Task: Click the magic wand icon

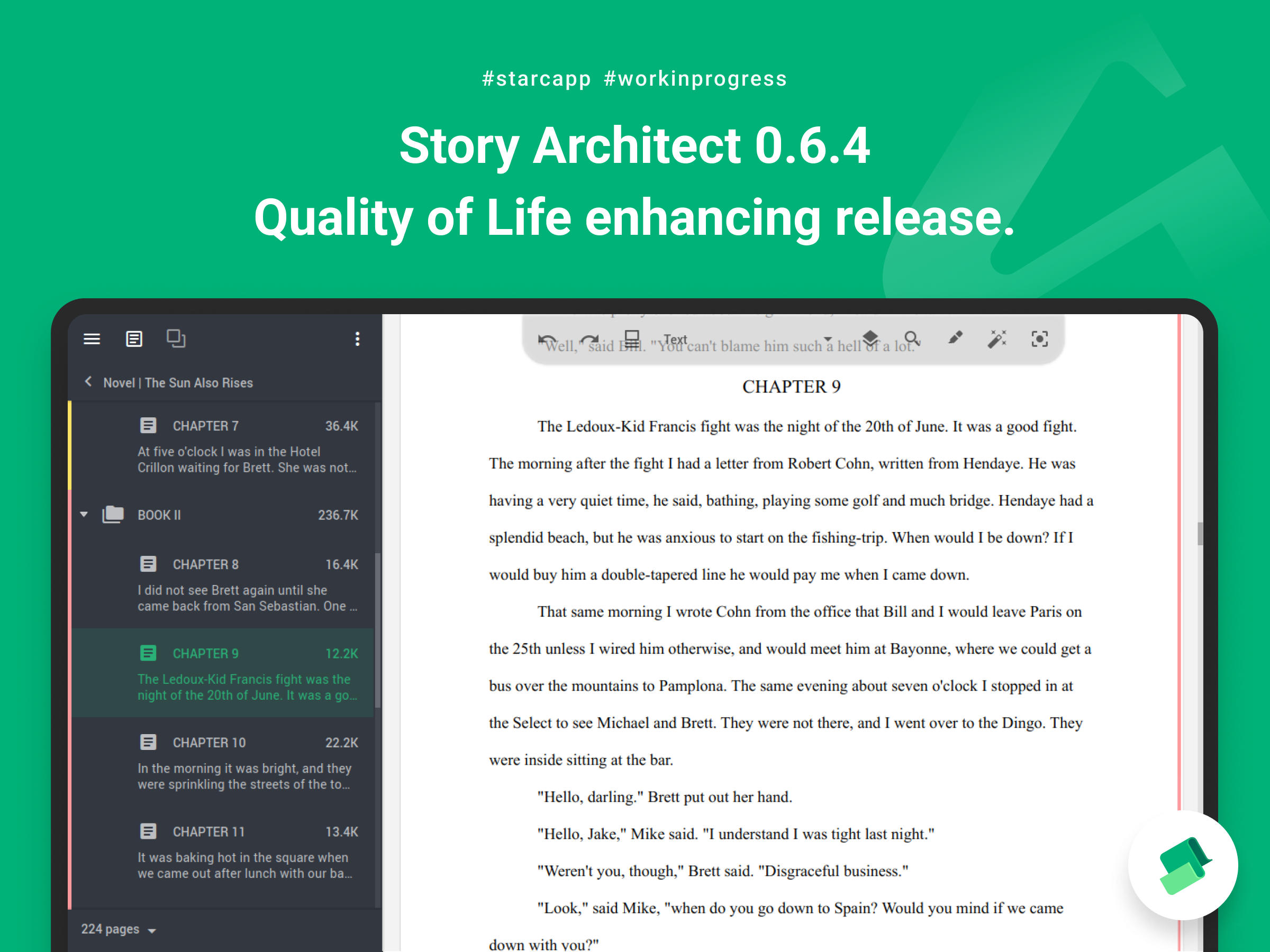Action: tap(997, 339)
